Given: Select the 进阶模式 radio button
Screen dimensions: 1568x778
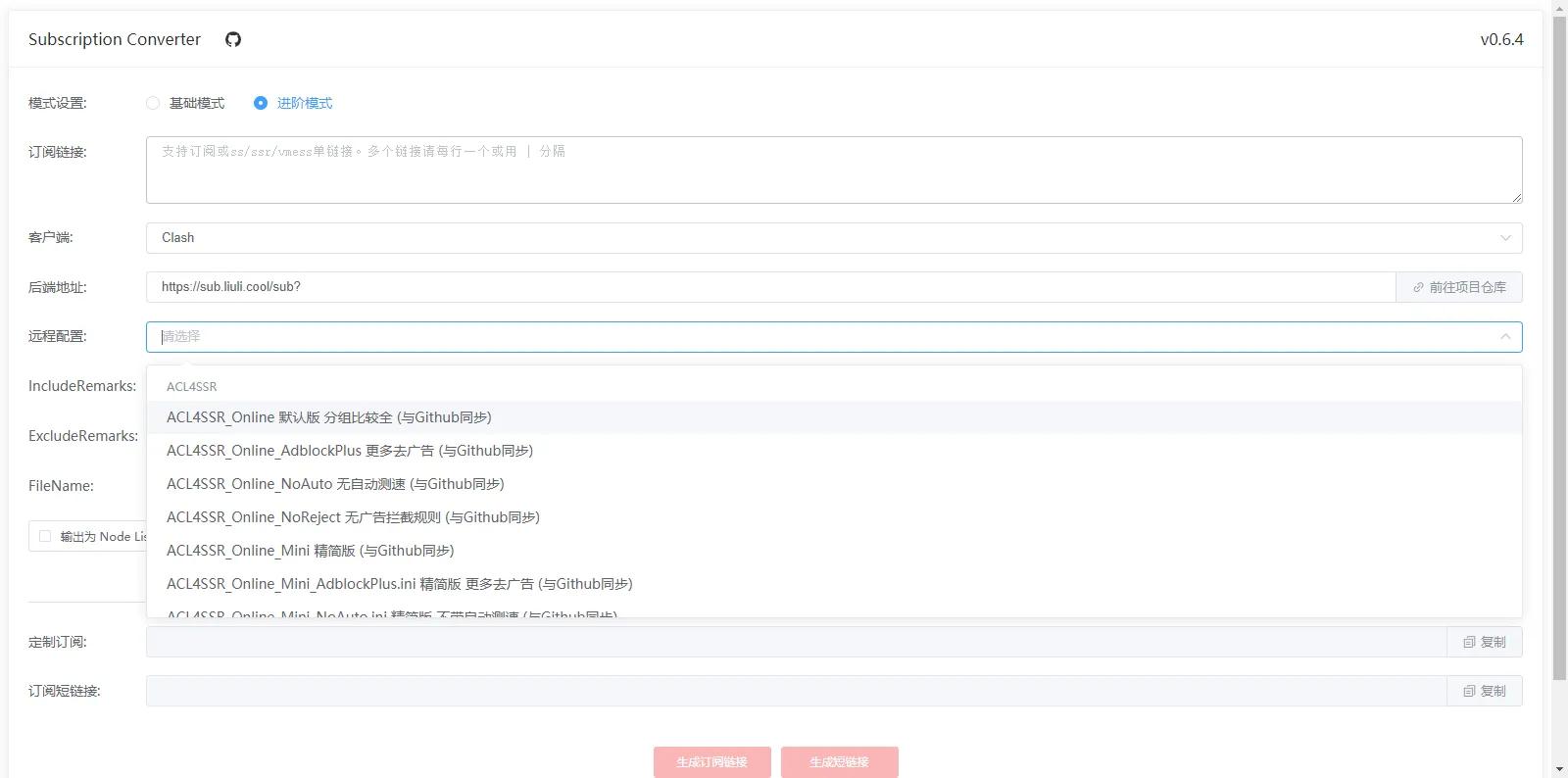Looking at the screenshot, I should (261, 103).
